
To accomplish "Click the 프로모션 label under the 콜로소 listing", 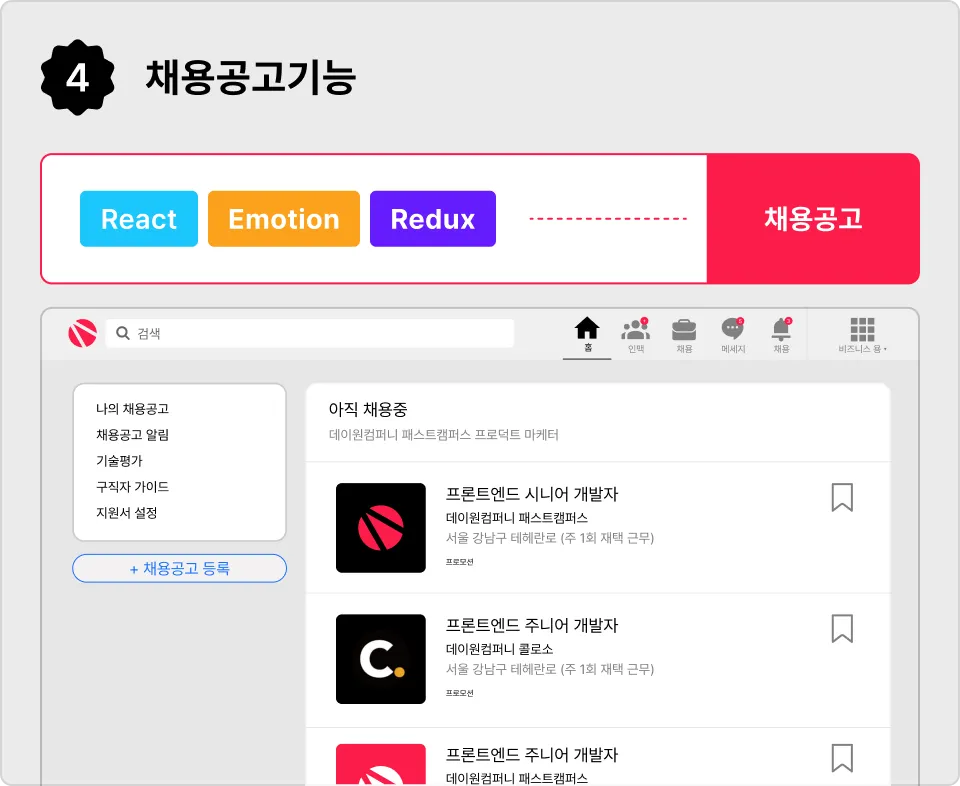I will click(x=459, y=693).
